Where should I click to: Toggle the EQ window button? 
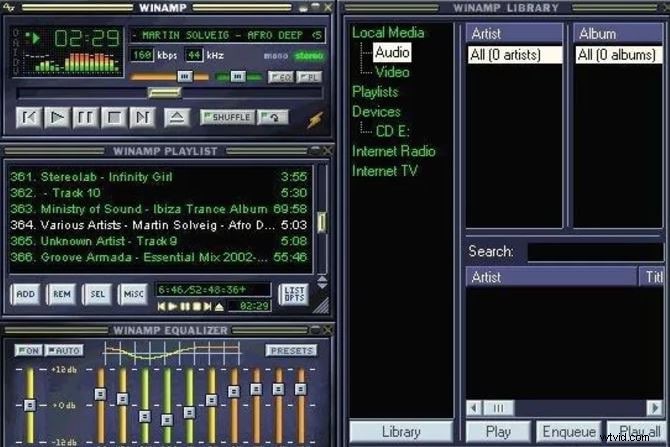(281, 77)
